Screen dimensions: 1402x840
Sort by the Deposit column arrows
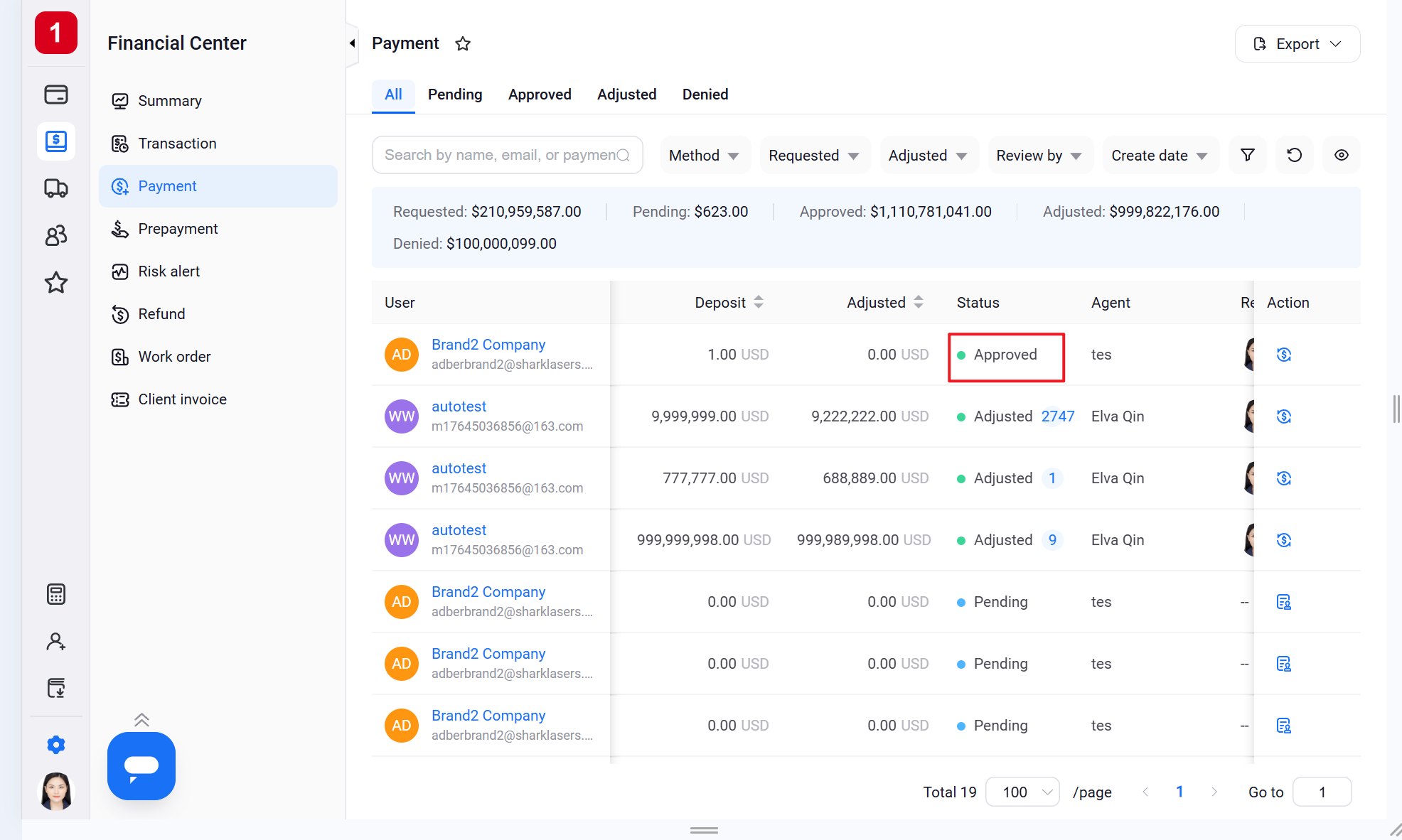point(759,302)
